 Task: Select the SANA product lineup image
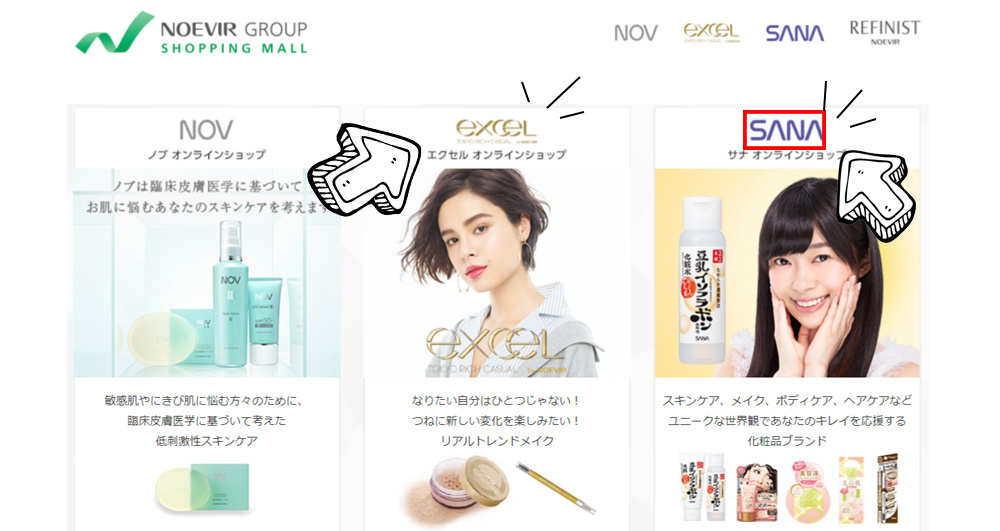(x=788, y=488)
